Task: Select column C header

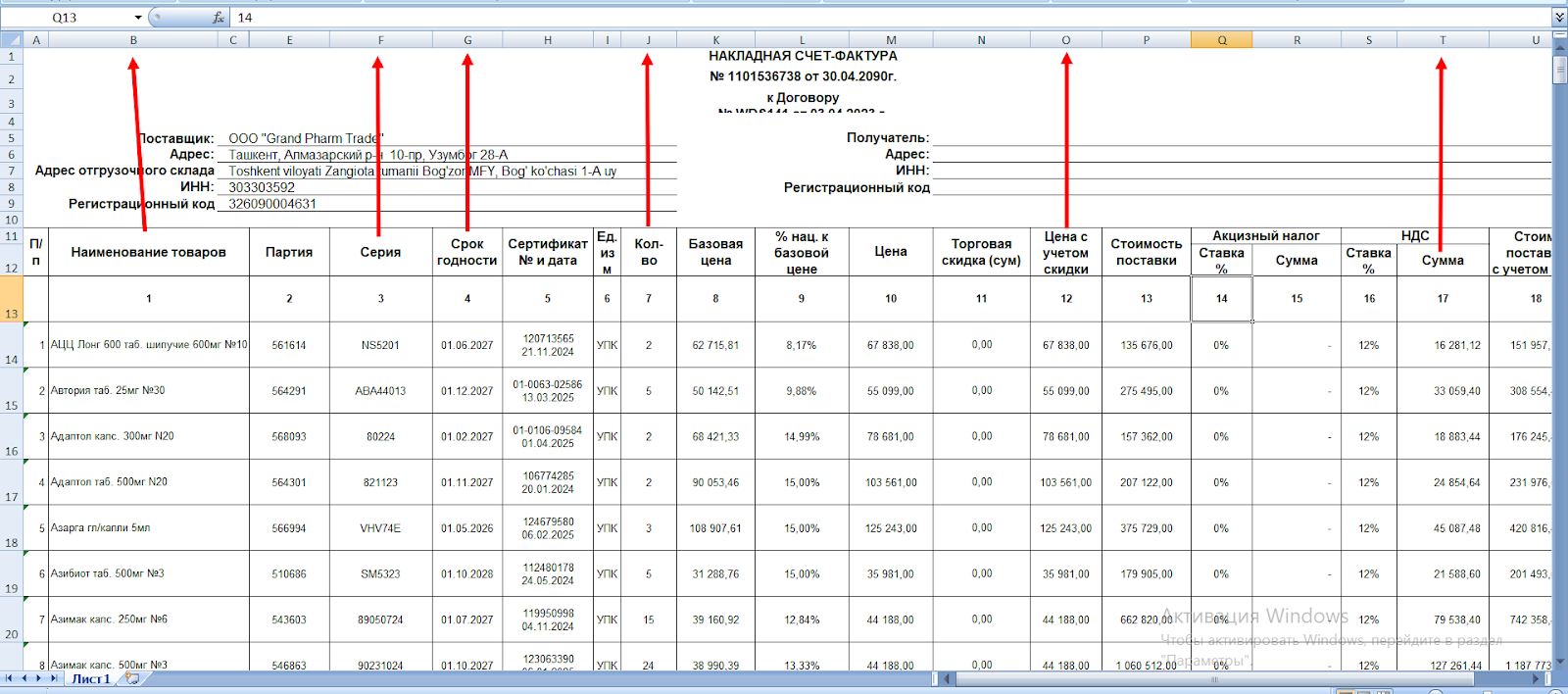Action: (x=233, y=40)
